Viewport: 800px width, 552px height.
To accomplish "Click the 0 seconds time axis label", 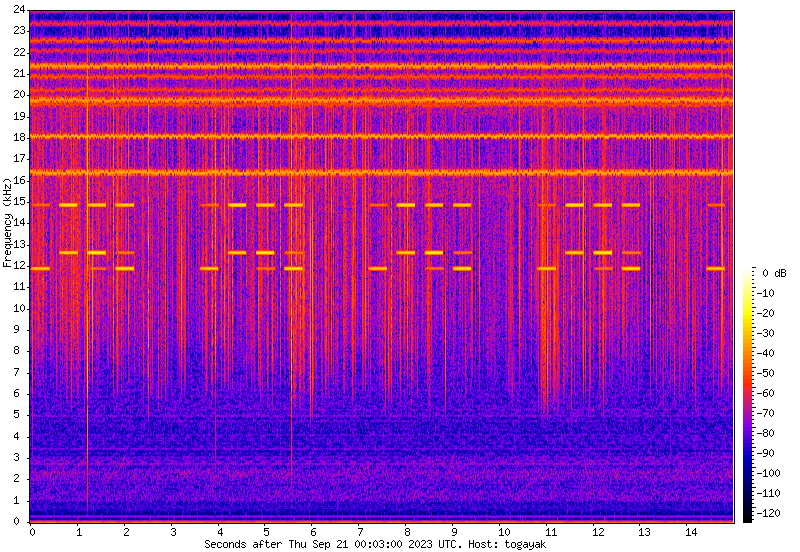I will pos(32,533).
